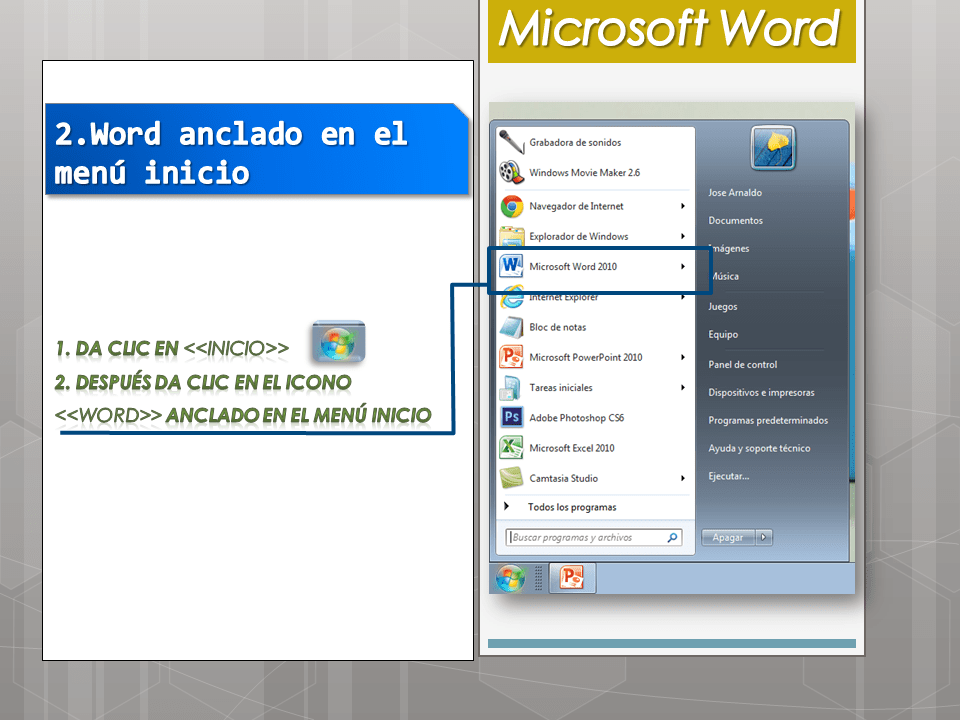Screen dimensions: 960x720
Task: Expand Todos los programas arrow
Action: tap(506, 506)
